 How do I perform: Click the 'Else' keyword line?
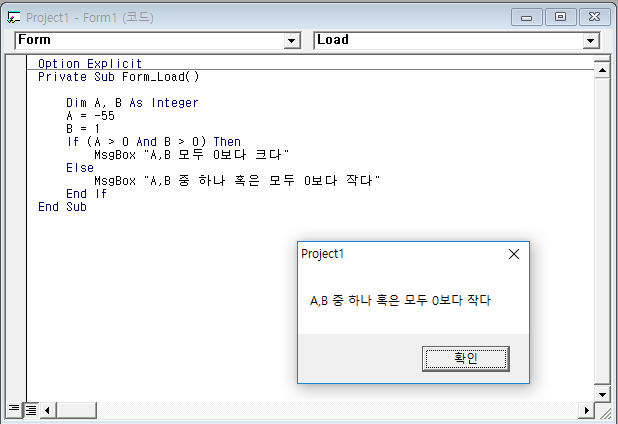click(80, 168)
